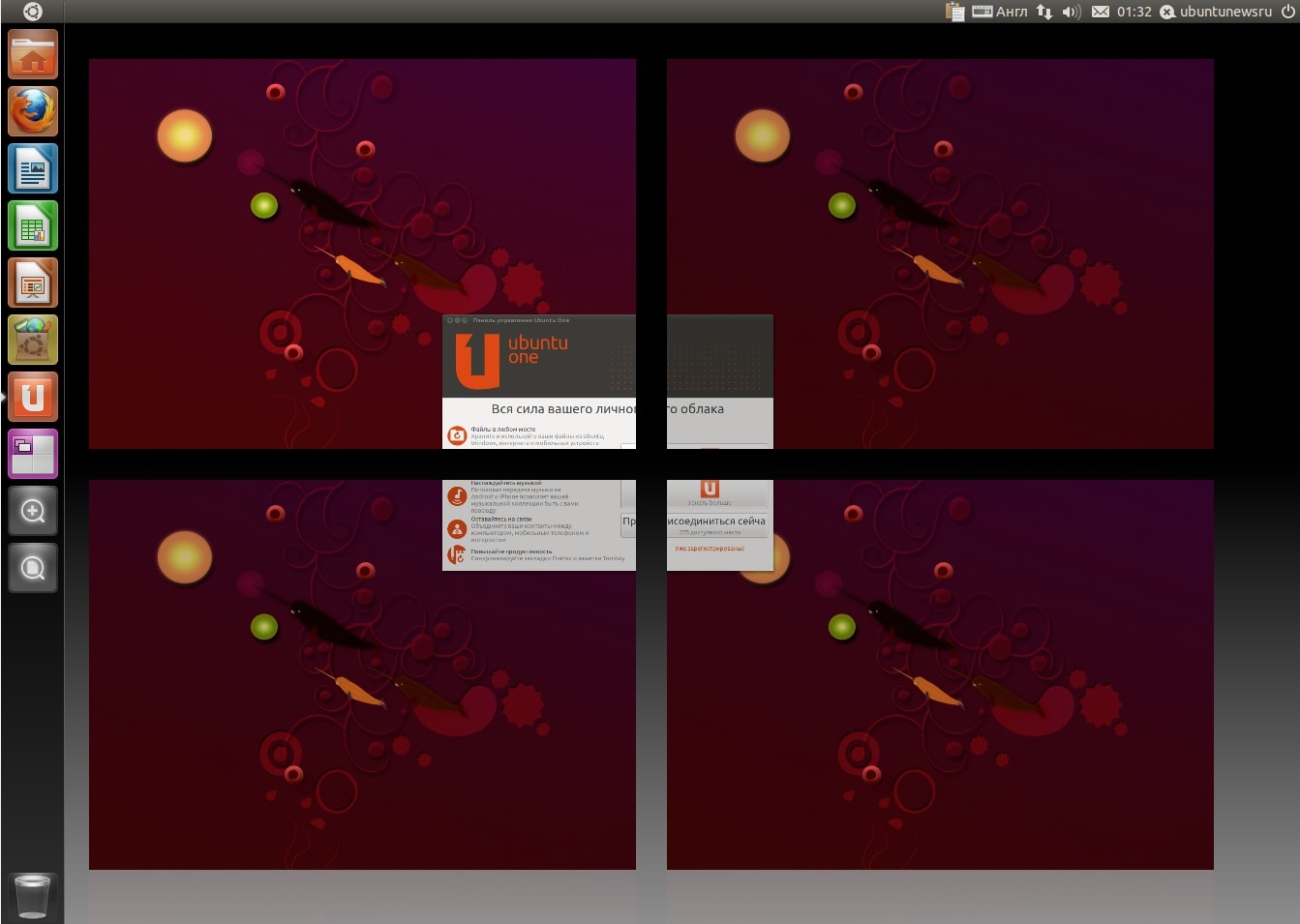Viewport: 1300px width, 924px height.
Task: Open the Applications lens with plus magnifier
Action: coord(33,511)
